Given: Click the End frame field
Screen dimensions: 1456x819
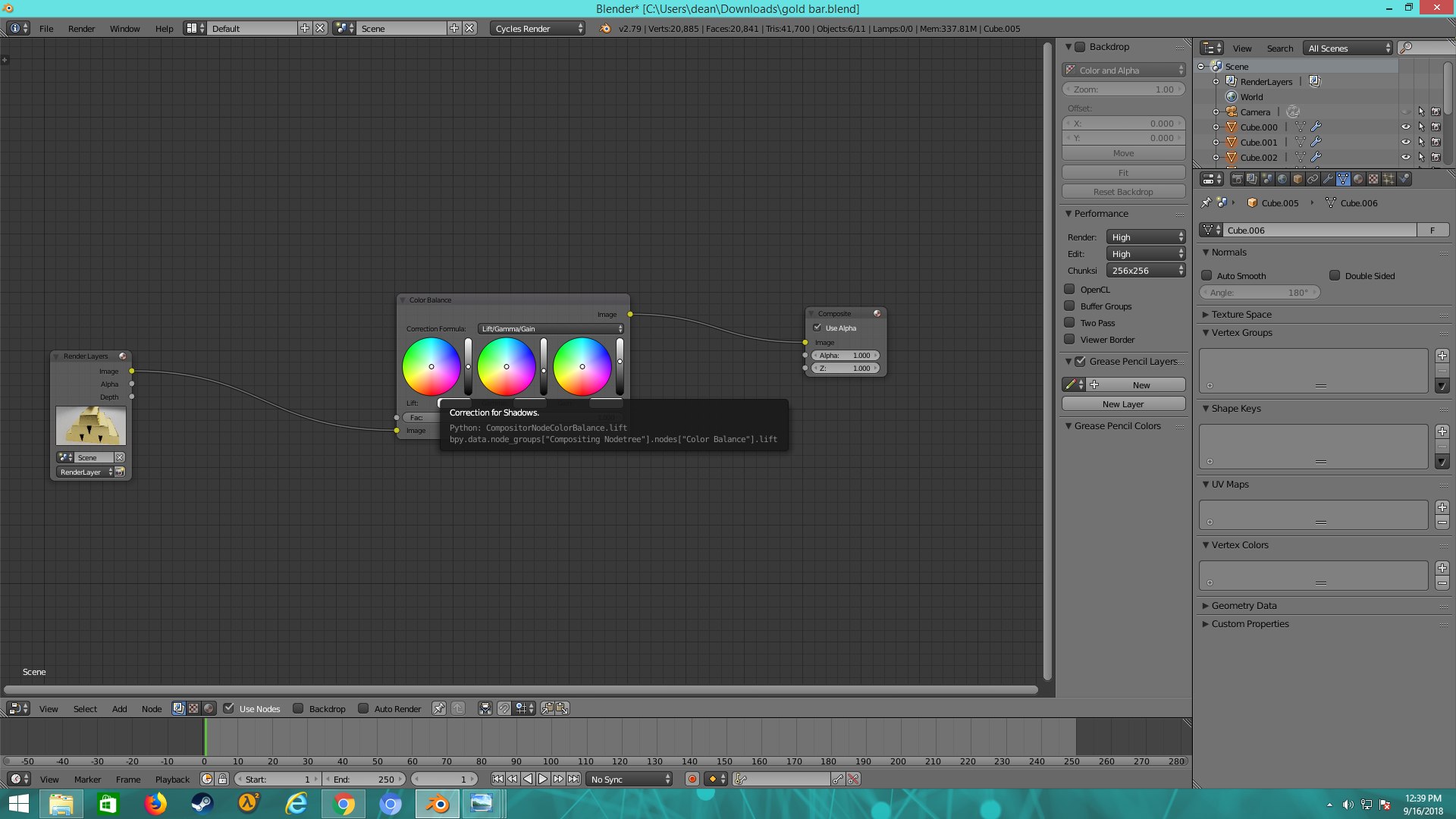Looking at the screenshot, I should coord(365,779).
